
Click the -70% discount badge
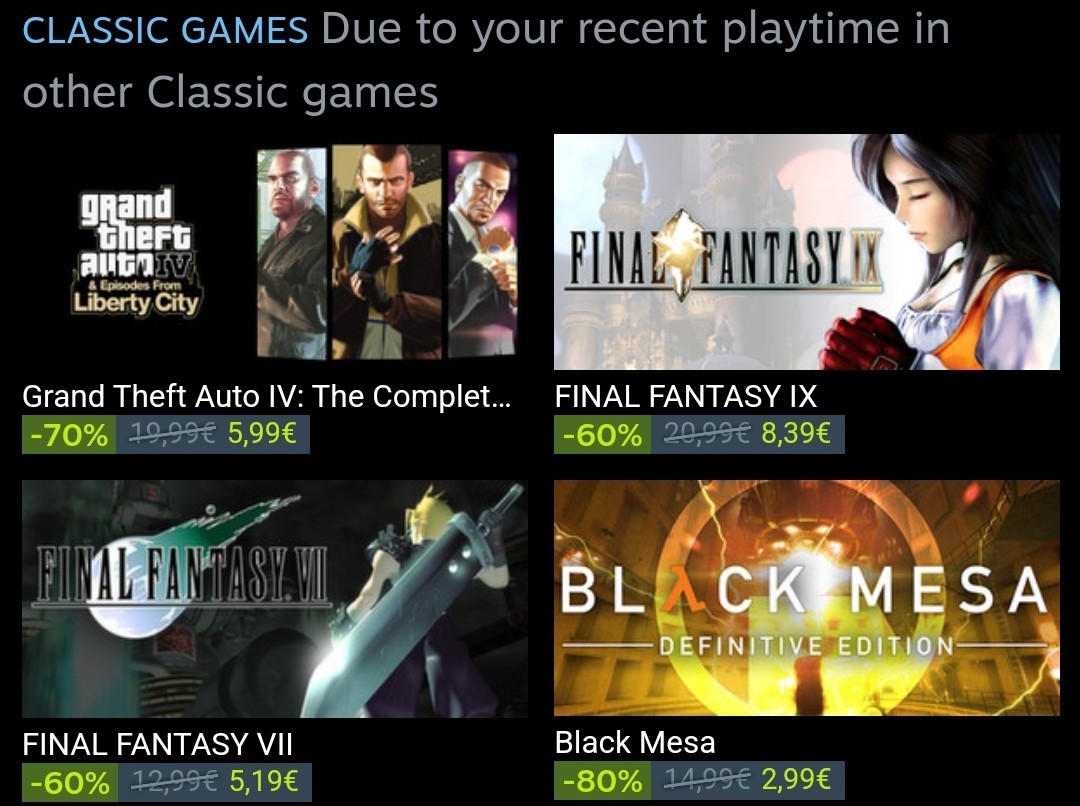(x=69, y=435)
